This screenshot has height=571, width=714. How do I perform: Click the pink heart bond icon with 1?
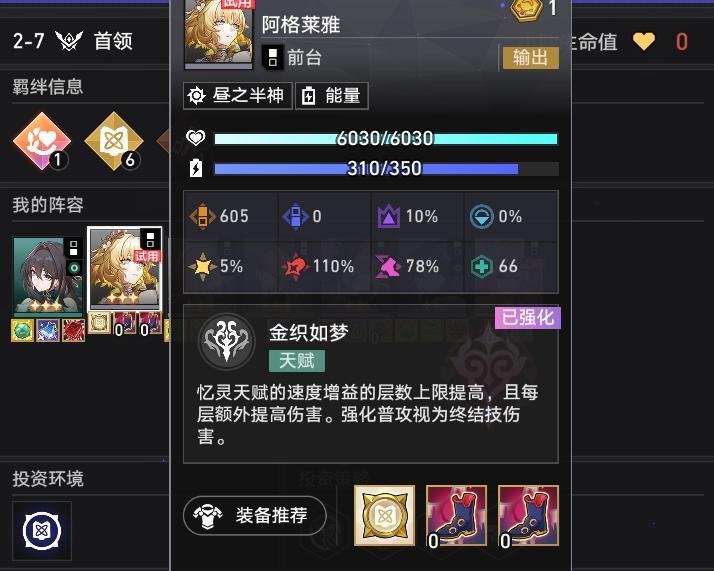click(42, 141)
